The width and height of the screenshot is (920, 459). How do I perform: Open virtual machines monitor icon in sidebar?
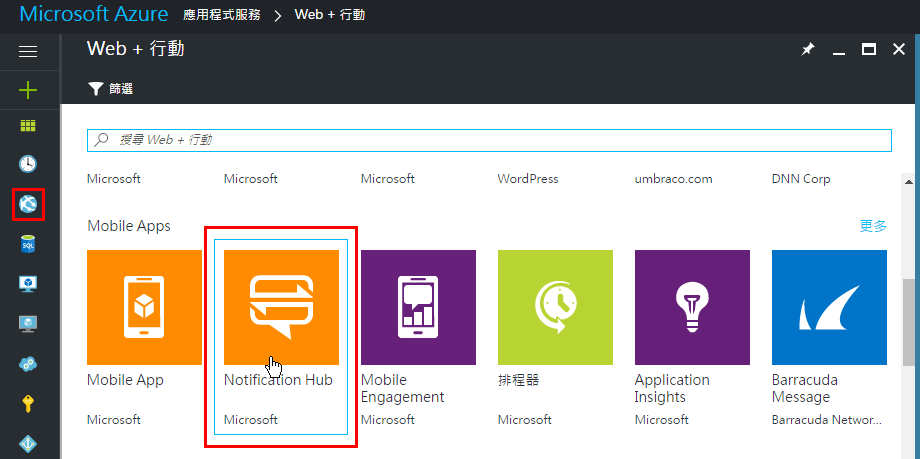pos(28,284)
